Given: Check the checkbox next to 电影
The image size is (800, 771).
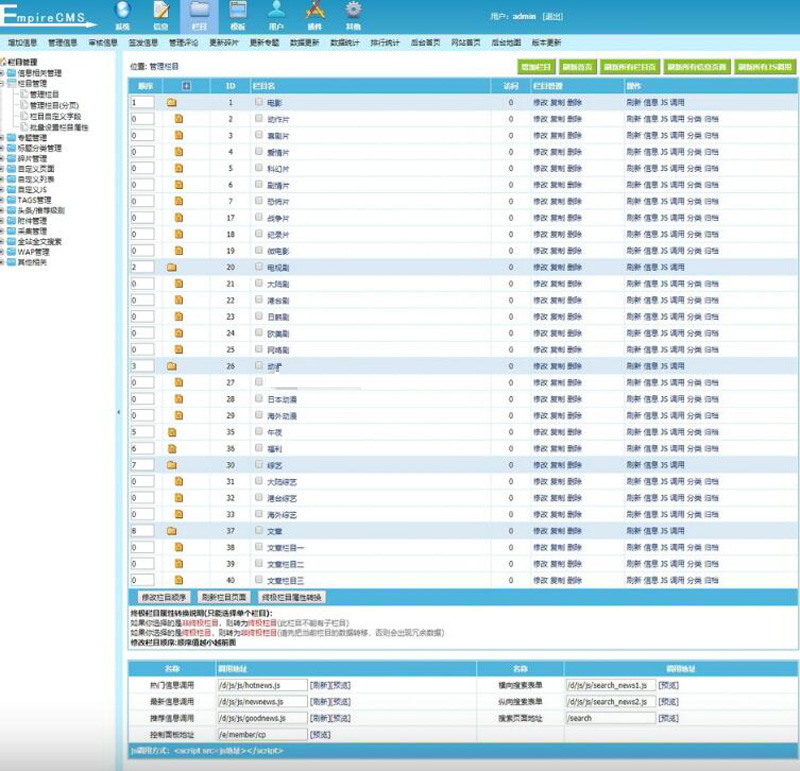Looking at the screenshot, I should point(259,102).
